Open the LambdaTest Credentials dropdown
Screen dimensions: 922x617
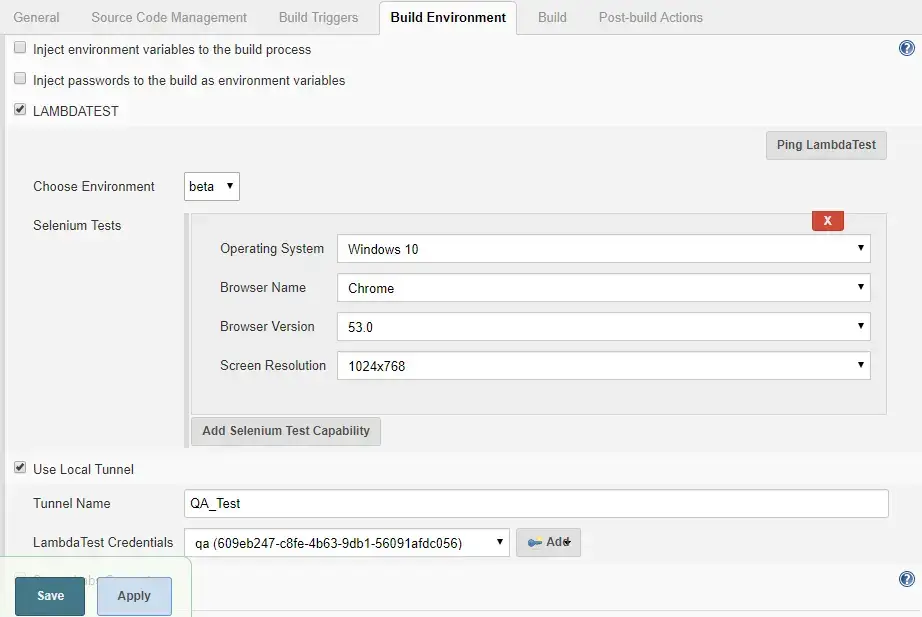click(x=345, y=541)
